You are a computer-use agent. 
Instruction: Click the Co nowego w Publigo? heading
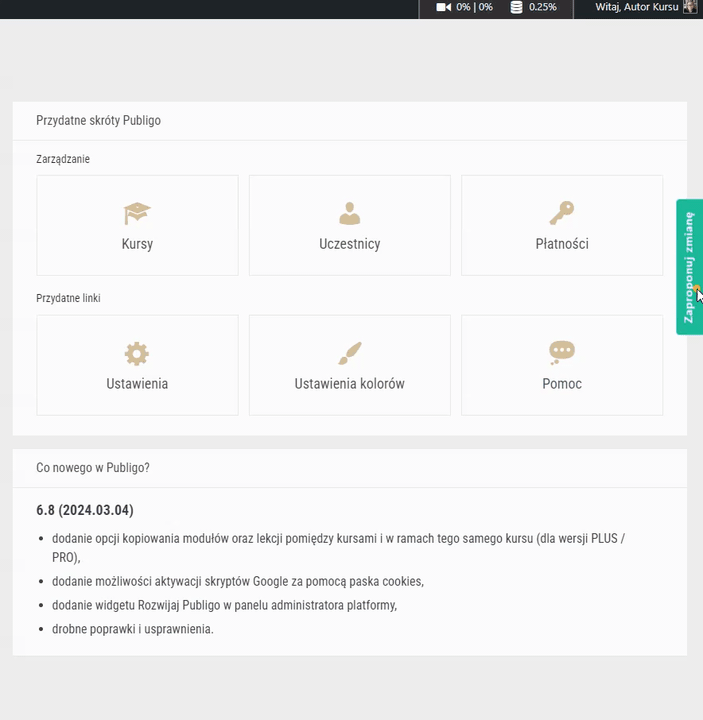tap(93, 467)
